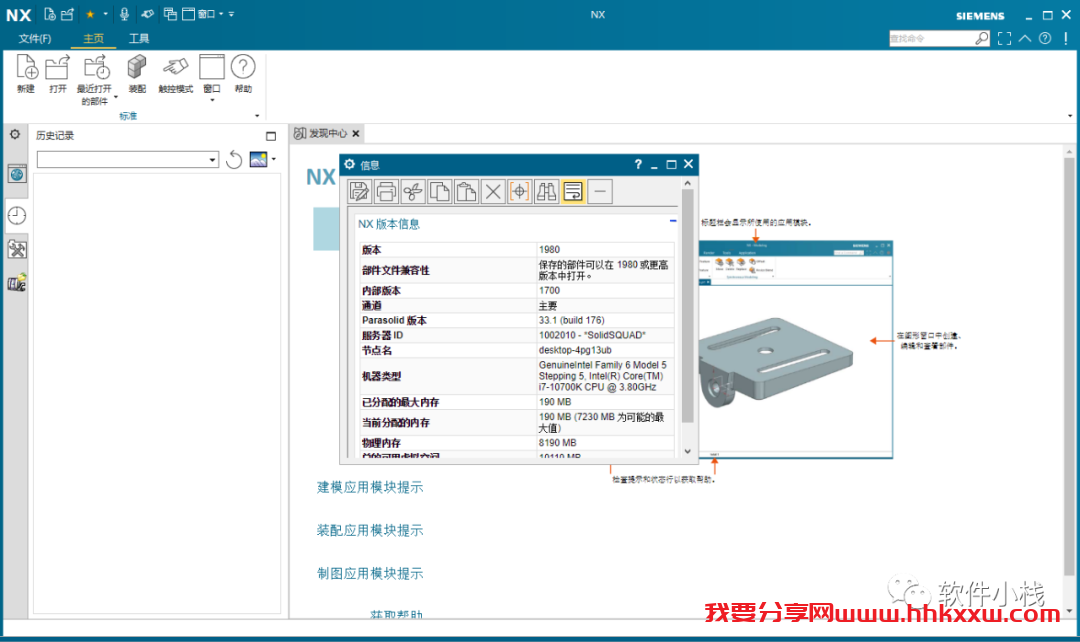Click Find binoculars icon in 信息 window
Image resolution: width=1080 pixels, height=642 pixels.
tap(546, 191)
